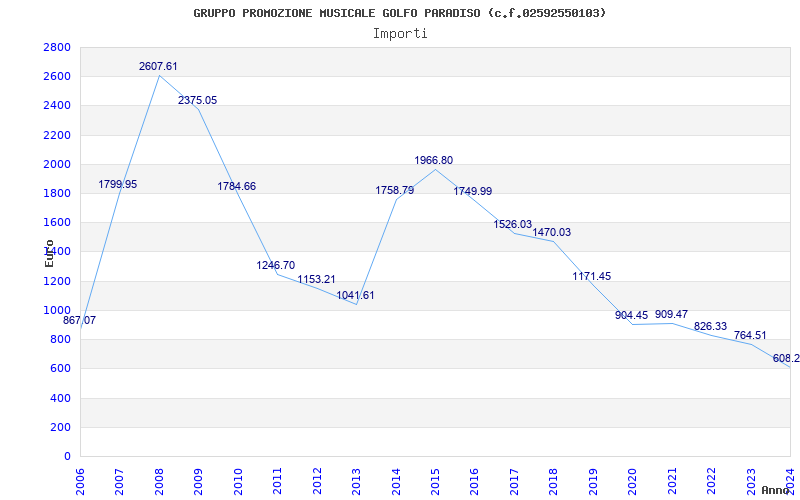Click x-axis year 2022
Viewport: 800px width, 500px height.
711,481
